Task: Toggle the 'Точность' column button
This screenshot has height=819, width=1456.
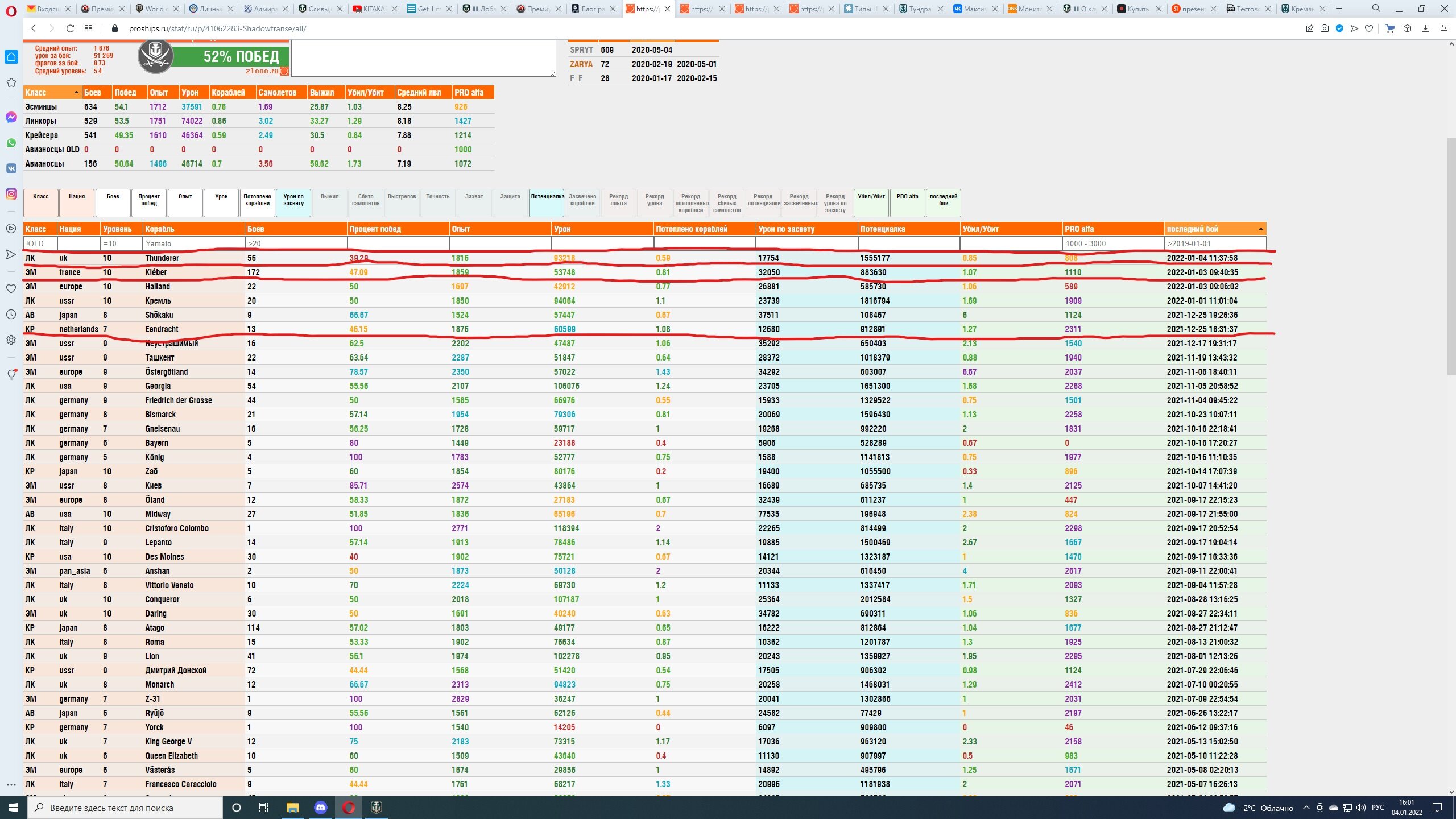Action: point(437,202)
